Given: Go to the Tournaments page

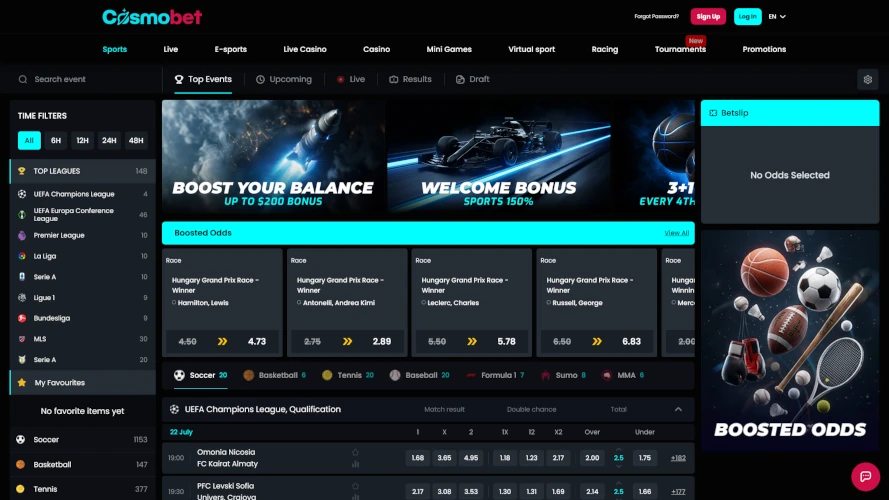Looking at the screenshot, I should coord(680,49).
